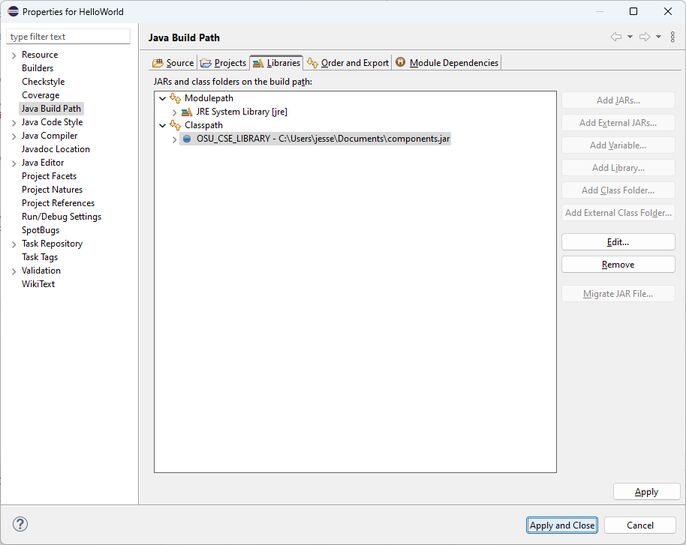Click the forward navigation arrow icon
The width and height of the screenshot is (686, 545).
coord(645,37)
